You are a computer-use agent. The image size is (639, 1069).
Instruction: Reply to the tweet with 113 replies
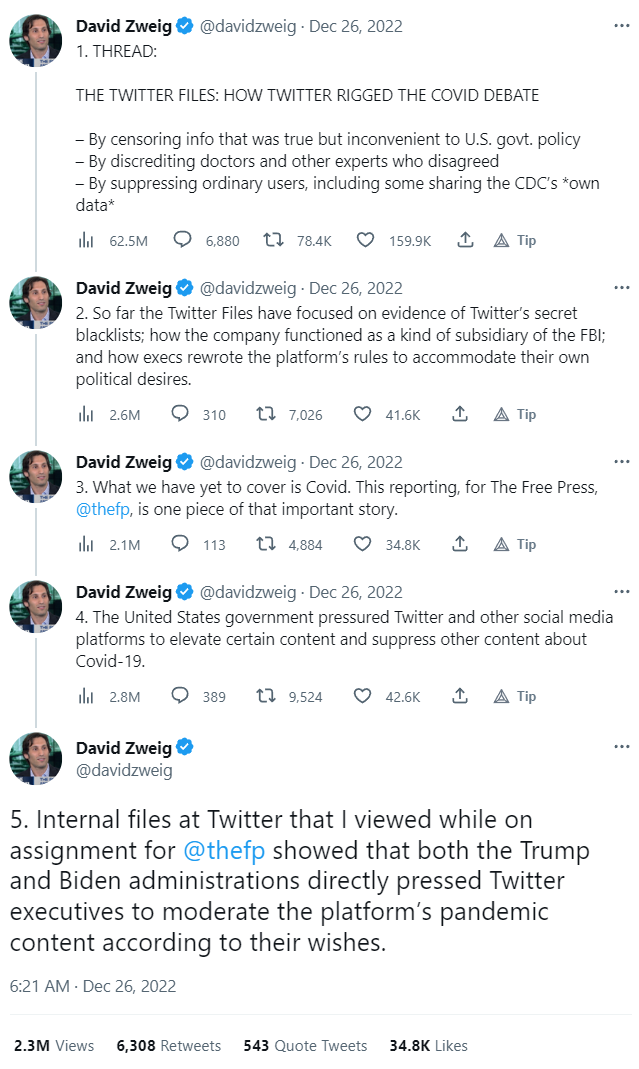181,544
